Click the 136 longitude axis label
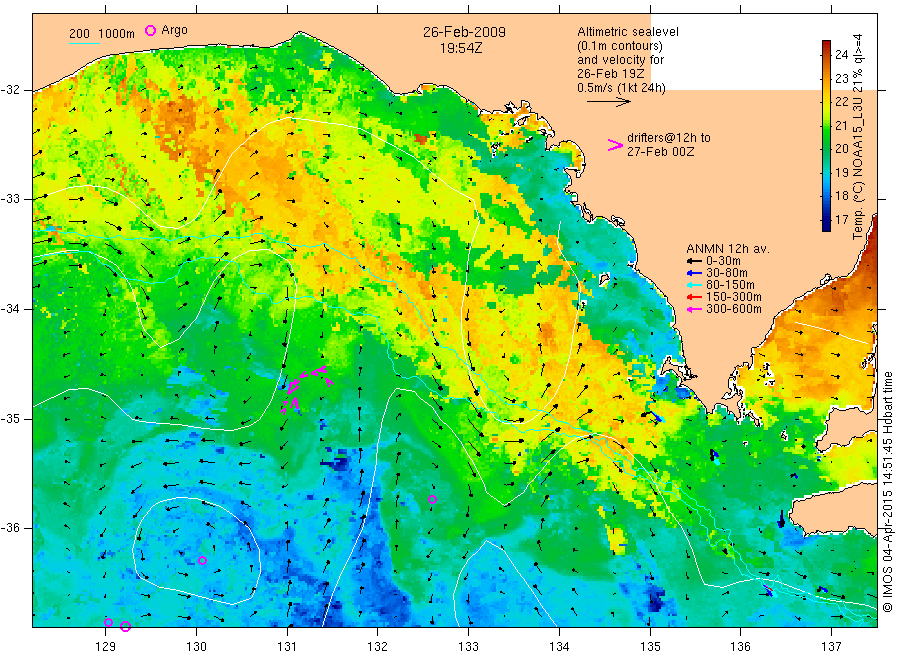This screenshot has height=660, width=900. pyautogui.click(x=740, y=647)
